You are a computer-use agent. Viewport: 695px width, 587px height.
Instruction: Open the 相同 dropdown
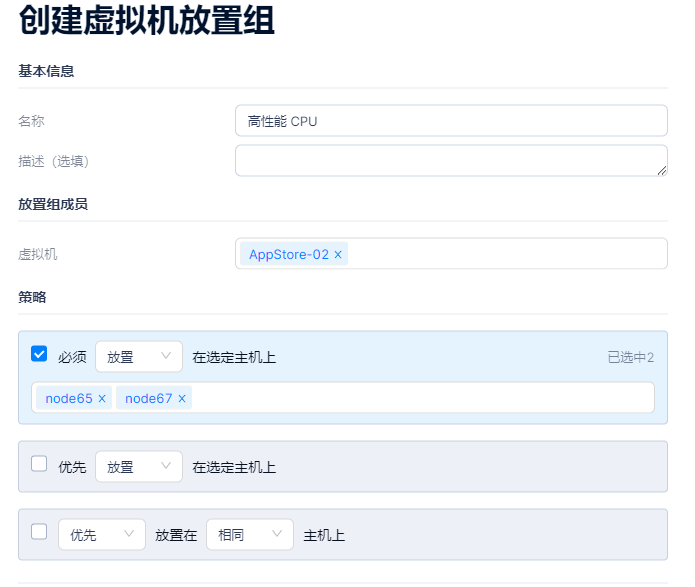pyautogui.click(x=250, y=535)
